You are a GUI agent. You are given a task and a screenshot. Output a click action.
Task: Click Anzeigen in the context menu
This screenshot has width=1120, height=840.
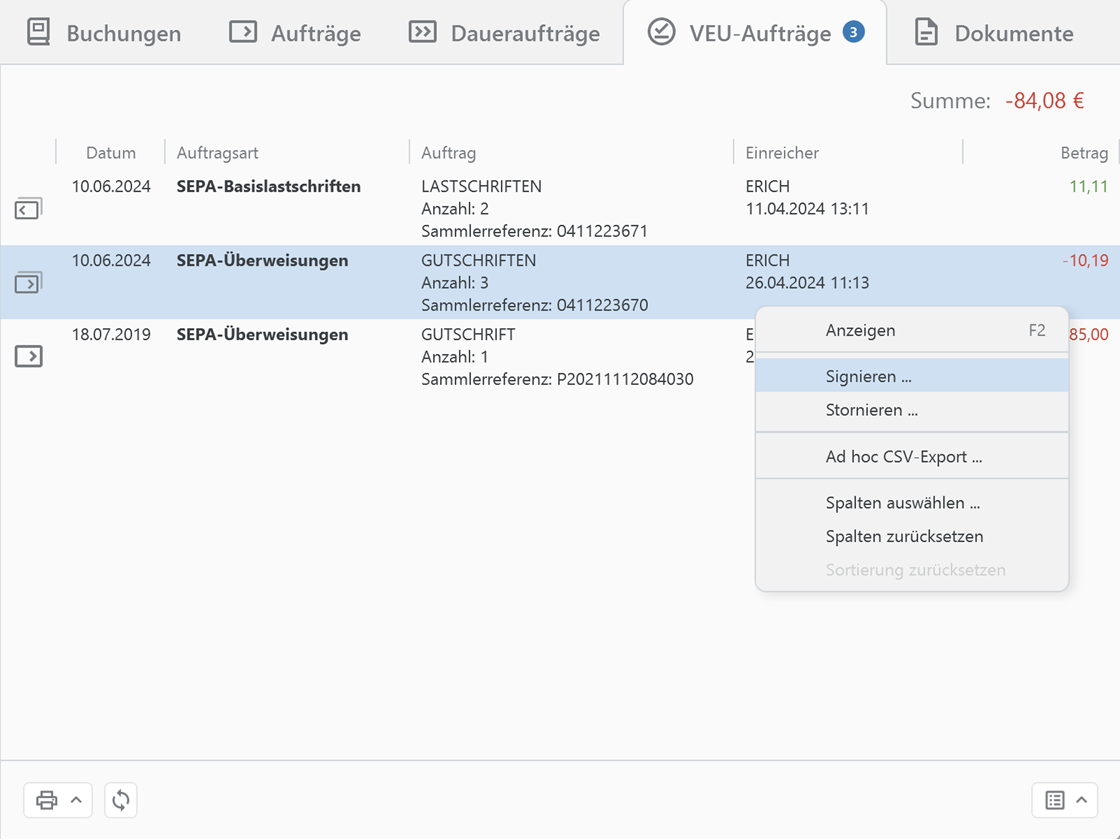point(860,330)
